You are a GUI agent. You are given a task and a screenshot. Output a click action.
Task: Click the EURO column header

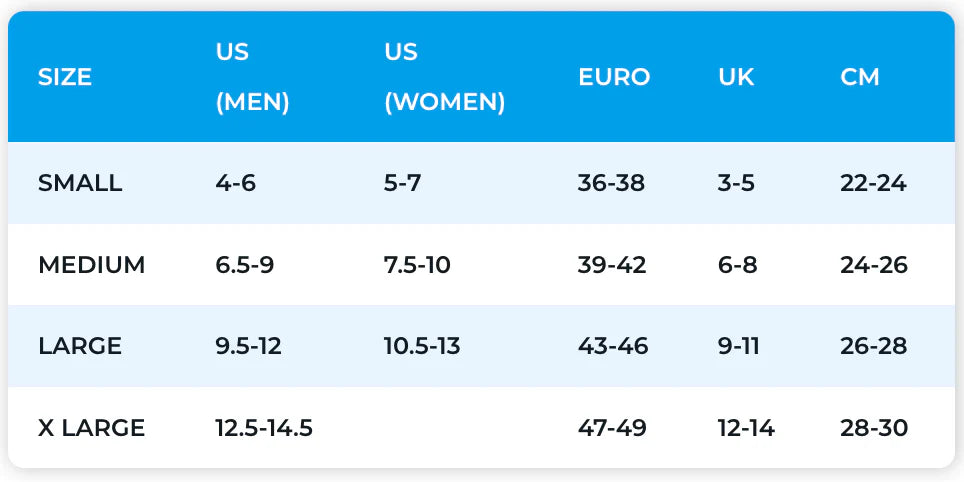(x=614, y=77)
